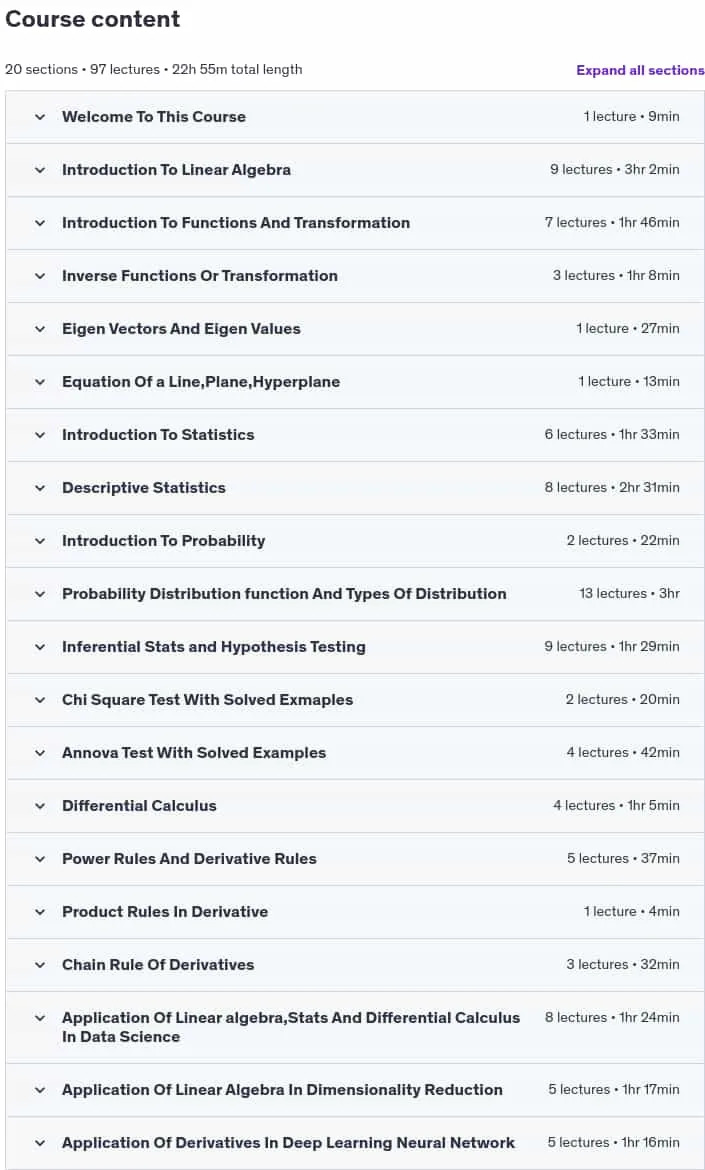
Task: Expand the Inverse Functions Or Transformation chevron
Action: pos(40,276)
